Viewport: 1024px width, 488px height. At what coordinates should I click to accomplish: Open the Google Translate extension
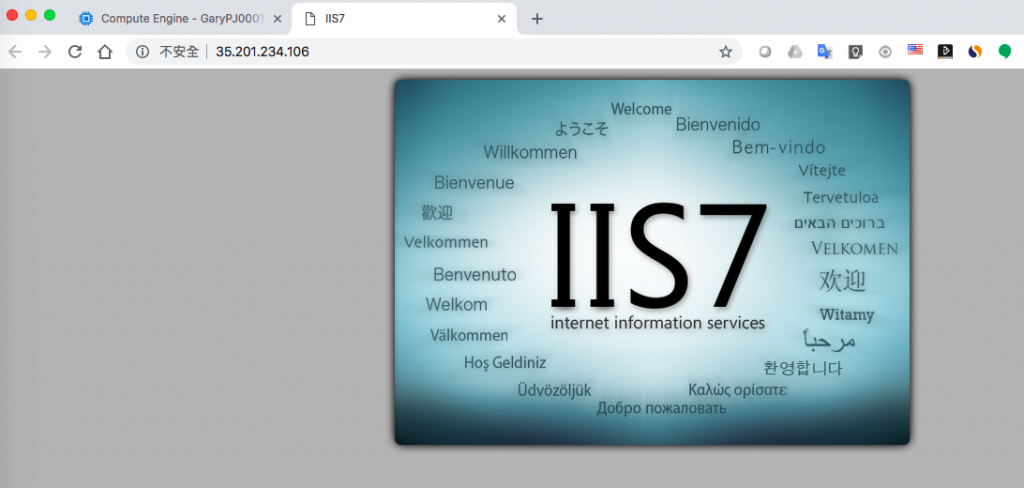click(x=825, y=52)
